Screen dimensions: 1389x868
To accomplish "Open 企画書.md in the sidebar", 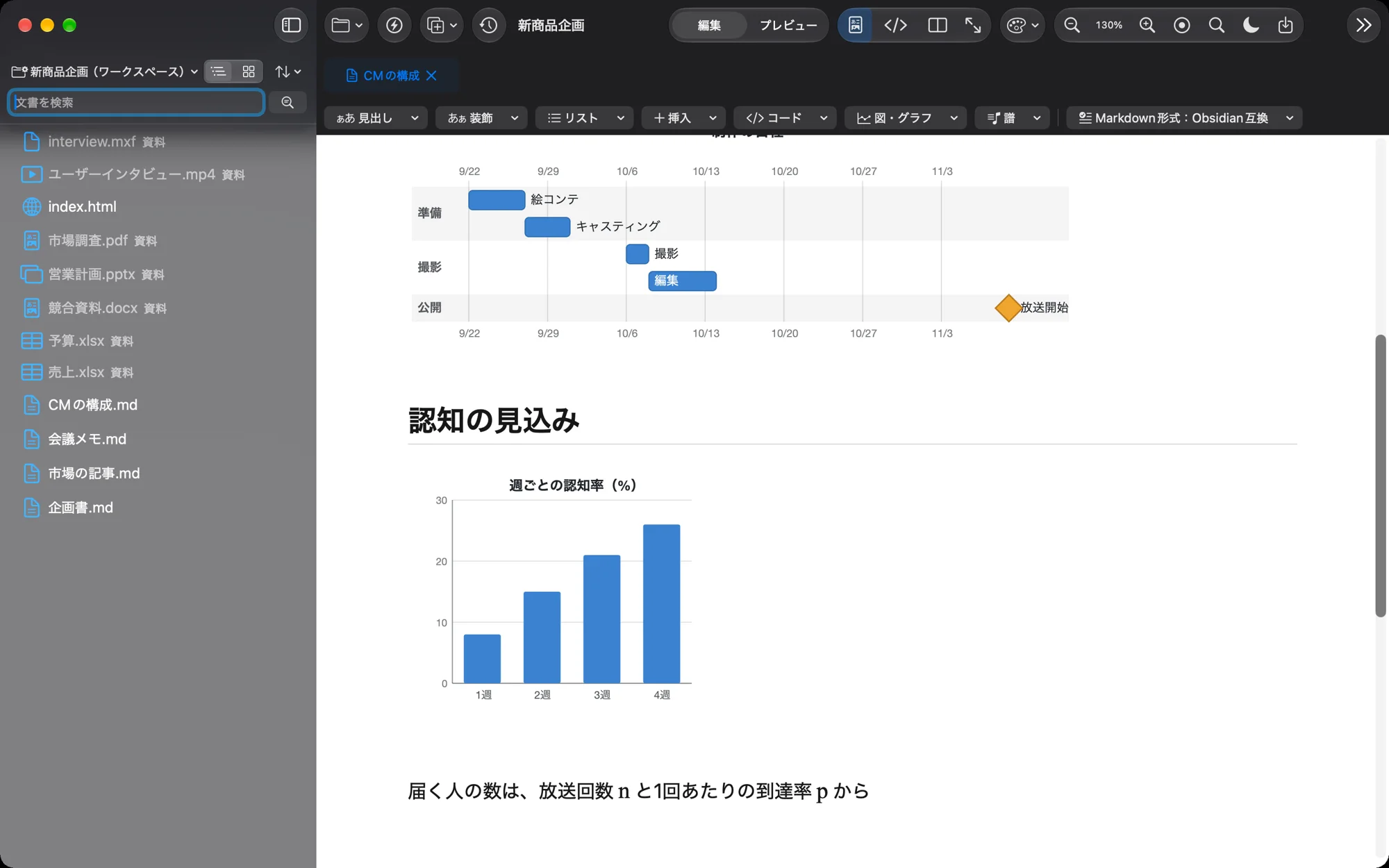I will tap(81, 508).
